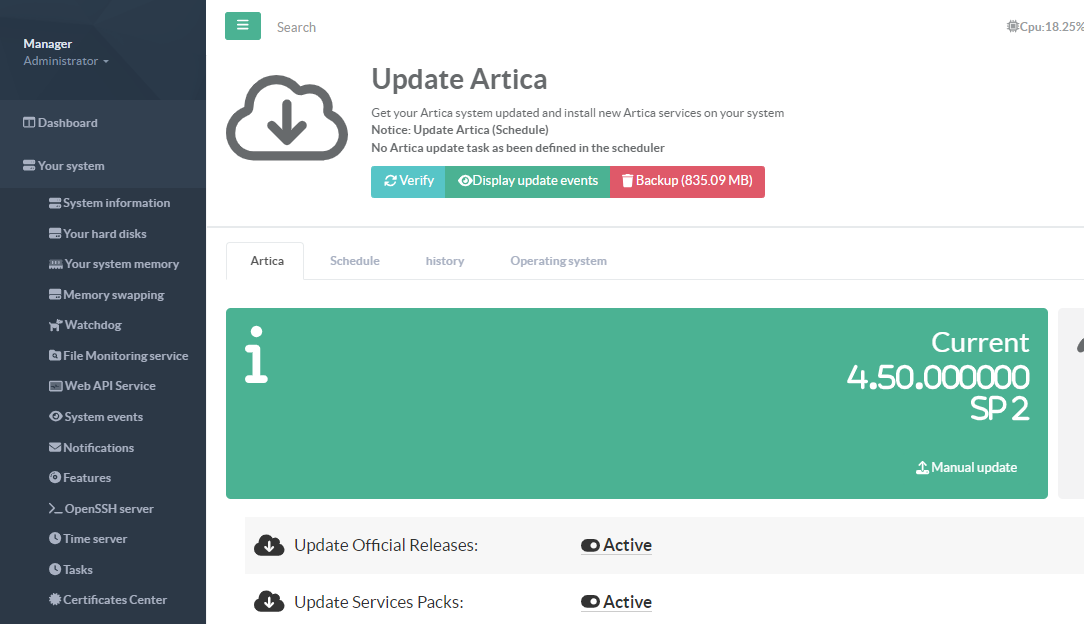Click the hamburger menu toggle button
The image size is (1084, 624).
242,26
